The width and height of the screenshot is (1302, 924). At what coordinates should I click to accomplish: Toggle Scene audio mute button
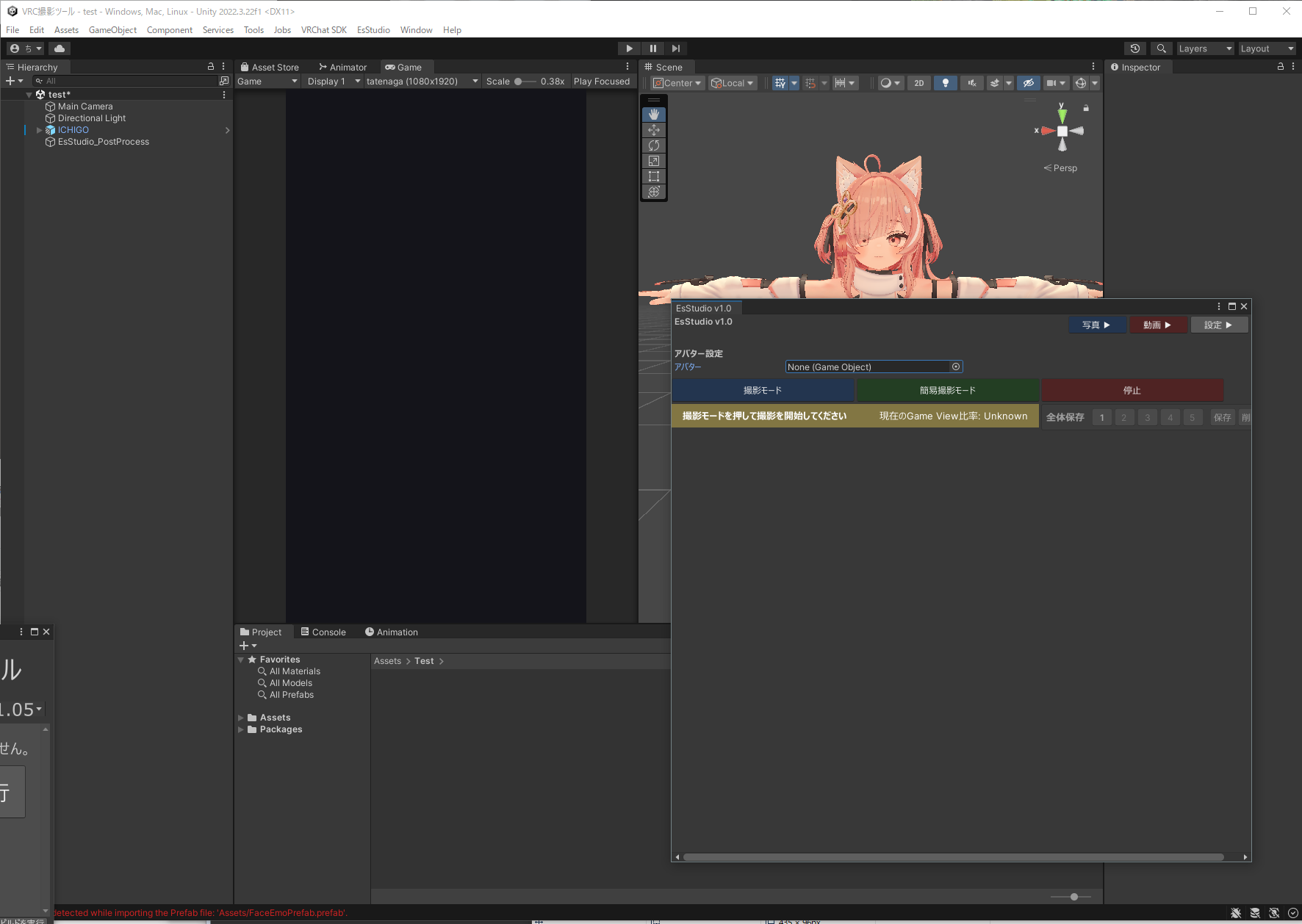[971, 83]
